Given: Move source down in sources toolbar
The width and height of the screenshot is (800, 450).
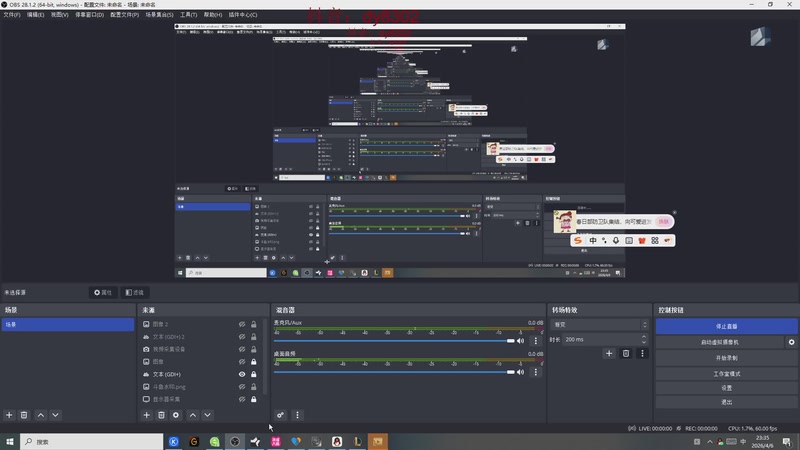Looking at the screenshot, I should [208, 415].
